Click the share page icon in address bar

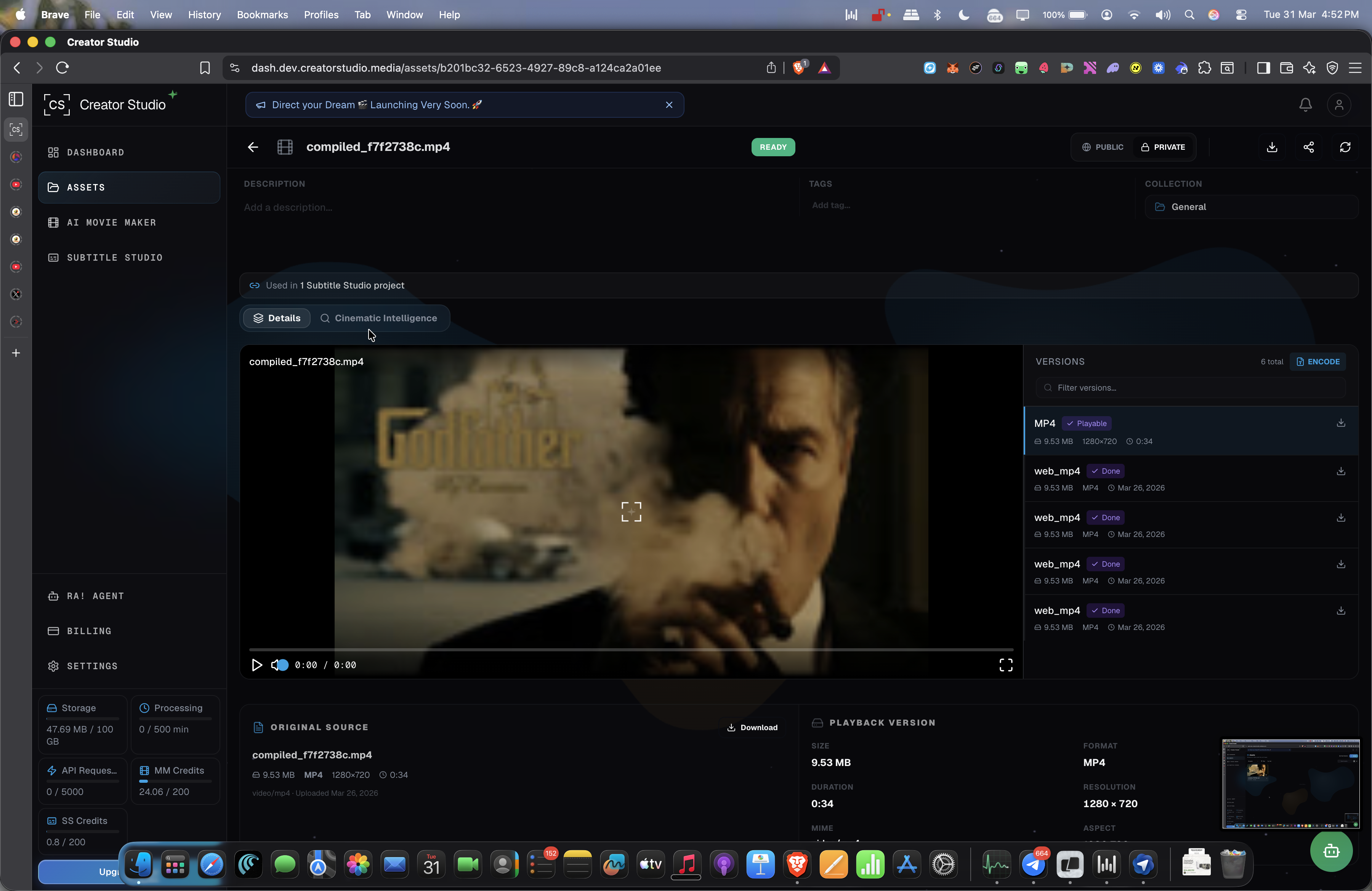(x=771, y=67)
